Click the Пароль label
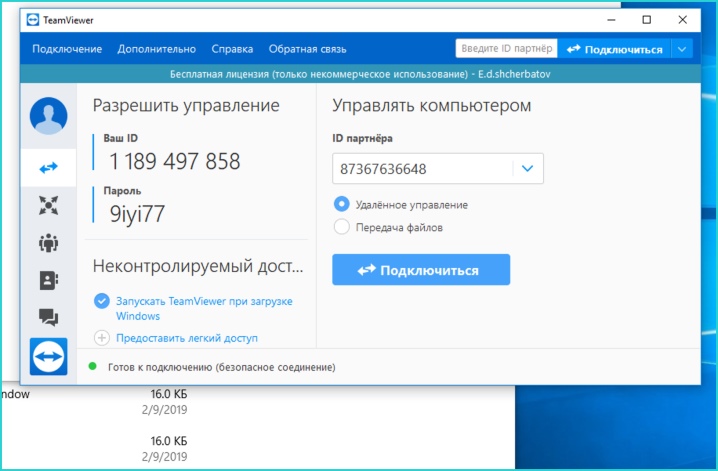 122,191
